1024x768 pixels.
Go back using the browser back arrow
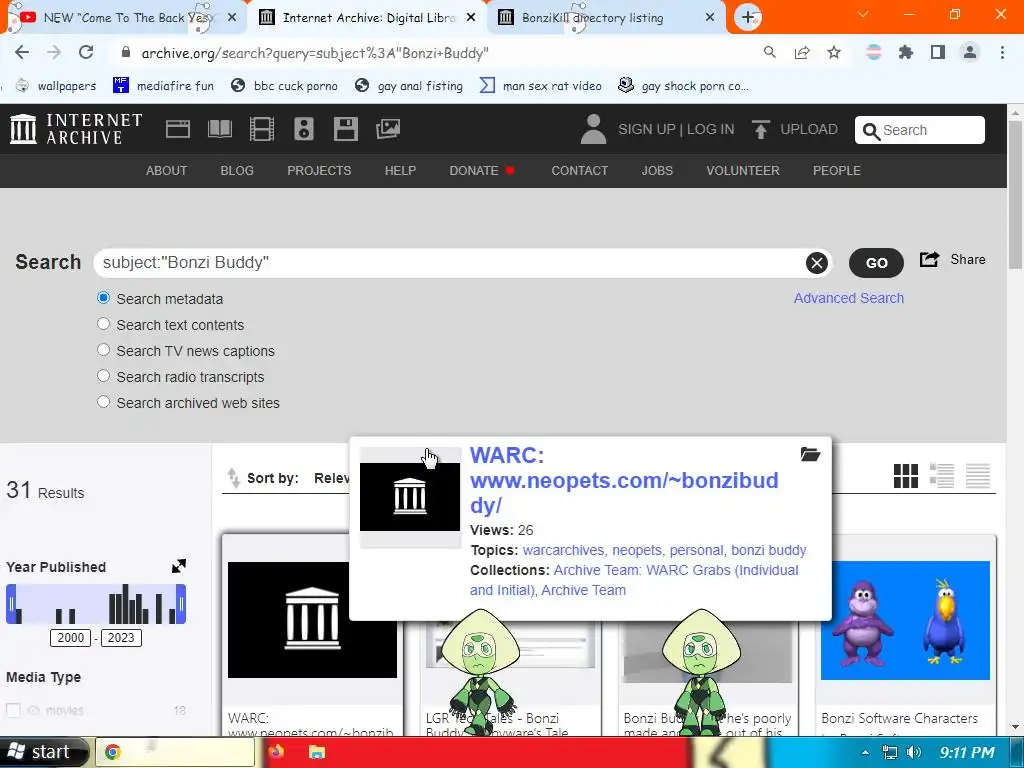(22, 52)
